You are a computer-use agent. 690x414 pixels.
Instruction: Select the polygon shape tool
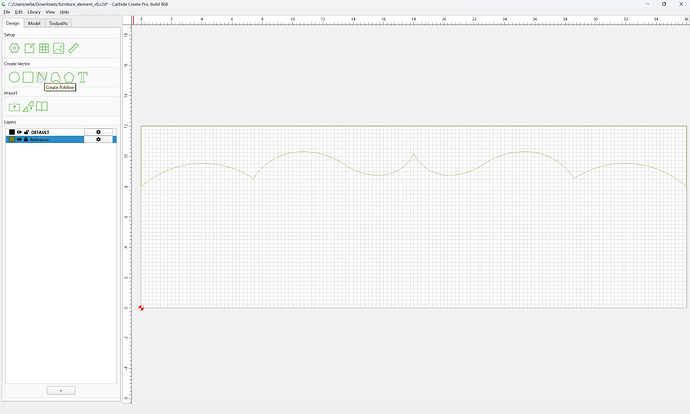(x=69, y=77)
